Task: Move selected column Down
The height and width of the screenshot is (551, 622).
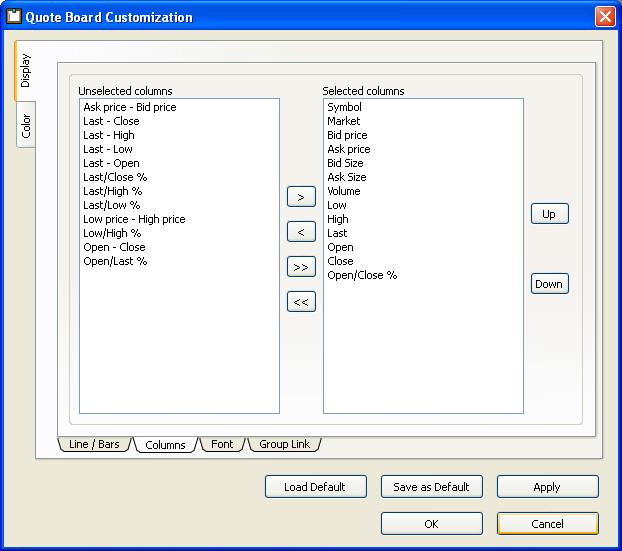Action: coord(549,284)
